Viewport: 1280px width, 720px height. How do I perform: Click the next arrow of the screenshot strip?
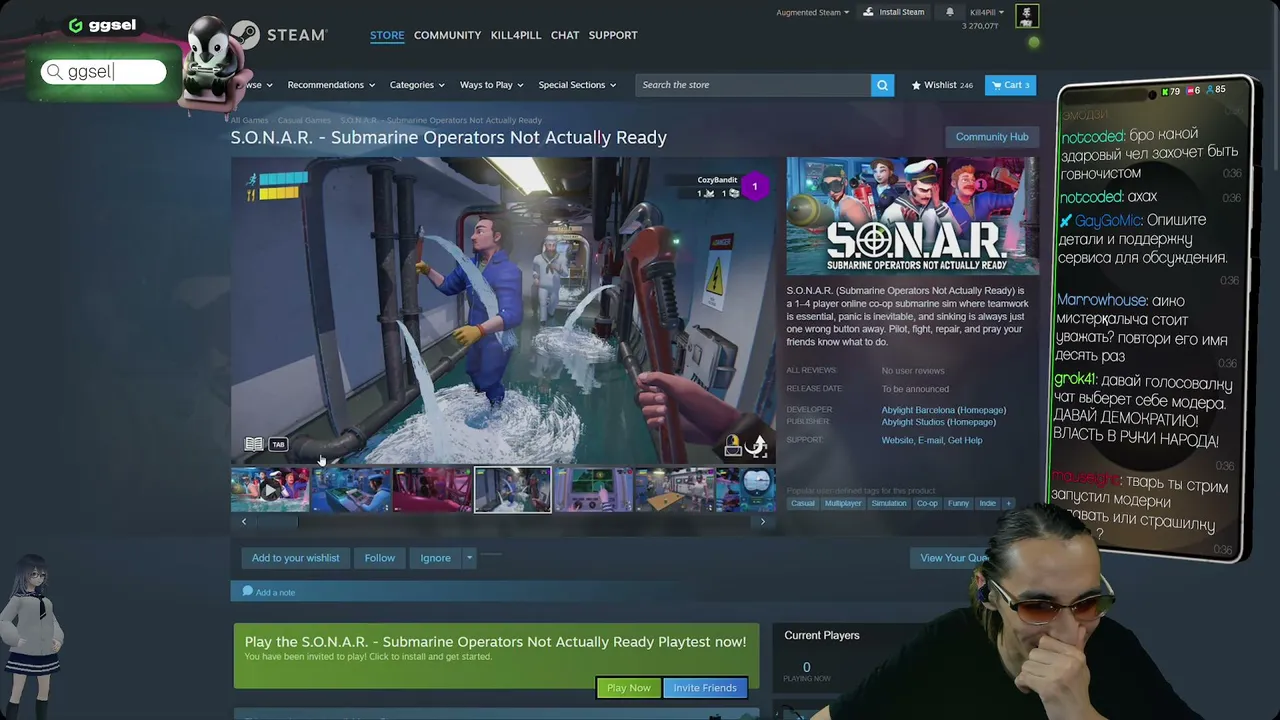tap(762, 521)
